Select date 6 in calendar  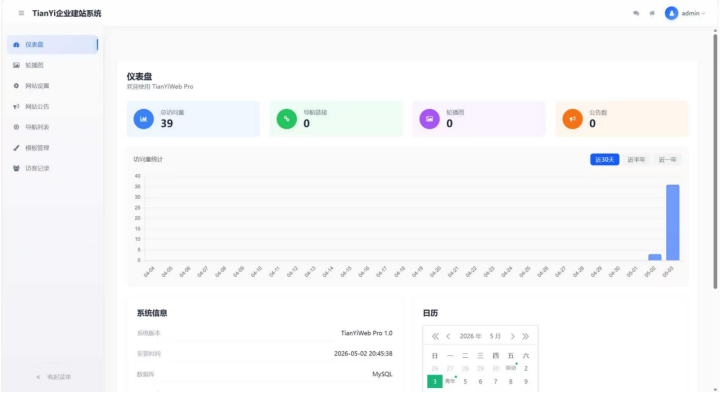pos(480,382)
